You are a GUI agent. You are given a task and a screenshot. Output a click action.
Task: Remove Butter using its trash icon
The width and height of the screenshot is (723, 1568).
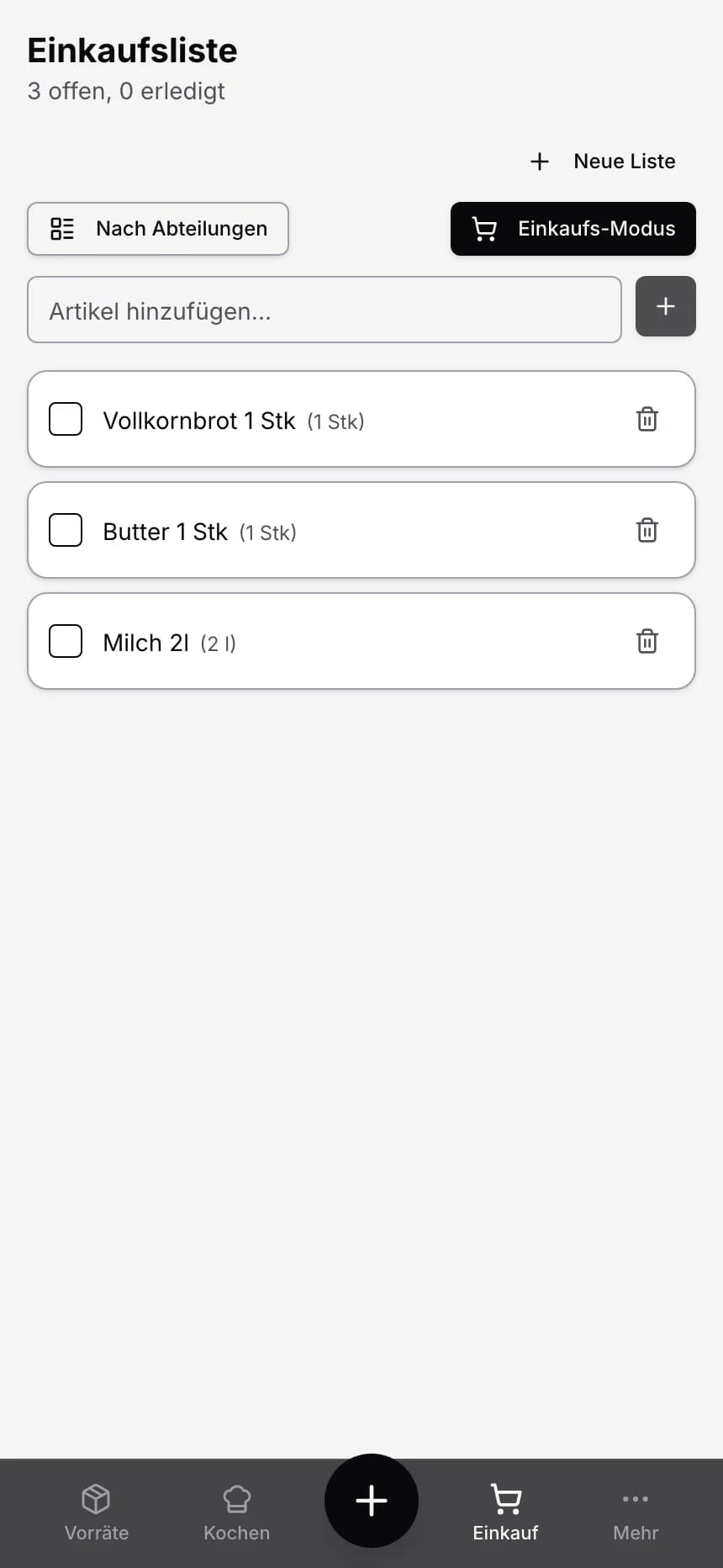coord(646,530)
